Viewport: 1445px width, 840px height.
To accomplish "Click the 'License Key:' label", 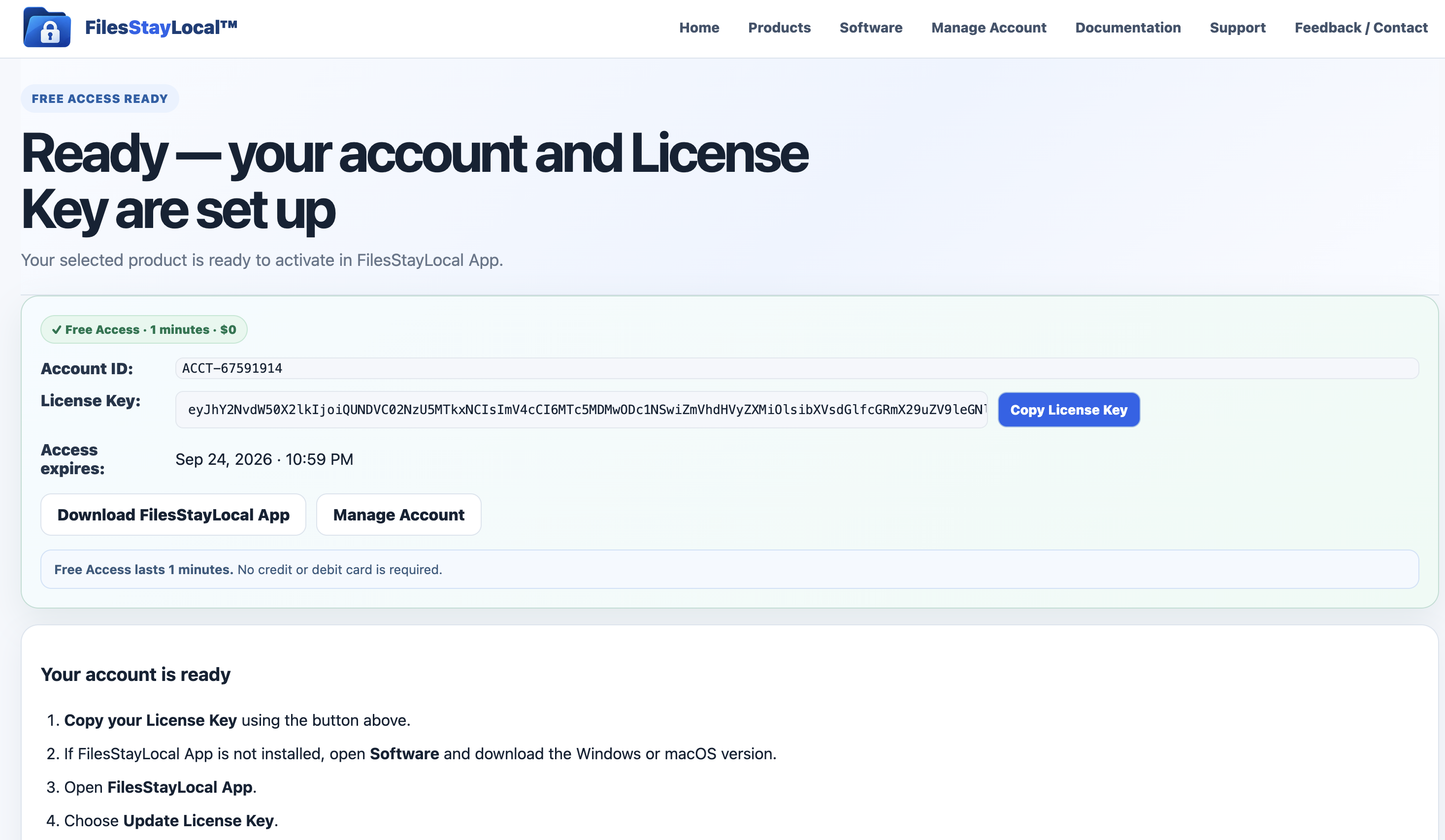I will click(x=91, y=400).
